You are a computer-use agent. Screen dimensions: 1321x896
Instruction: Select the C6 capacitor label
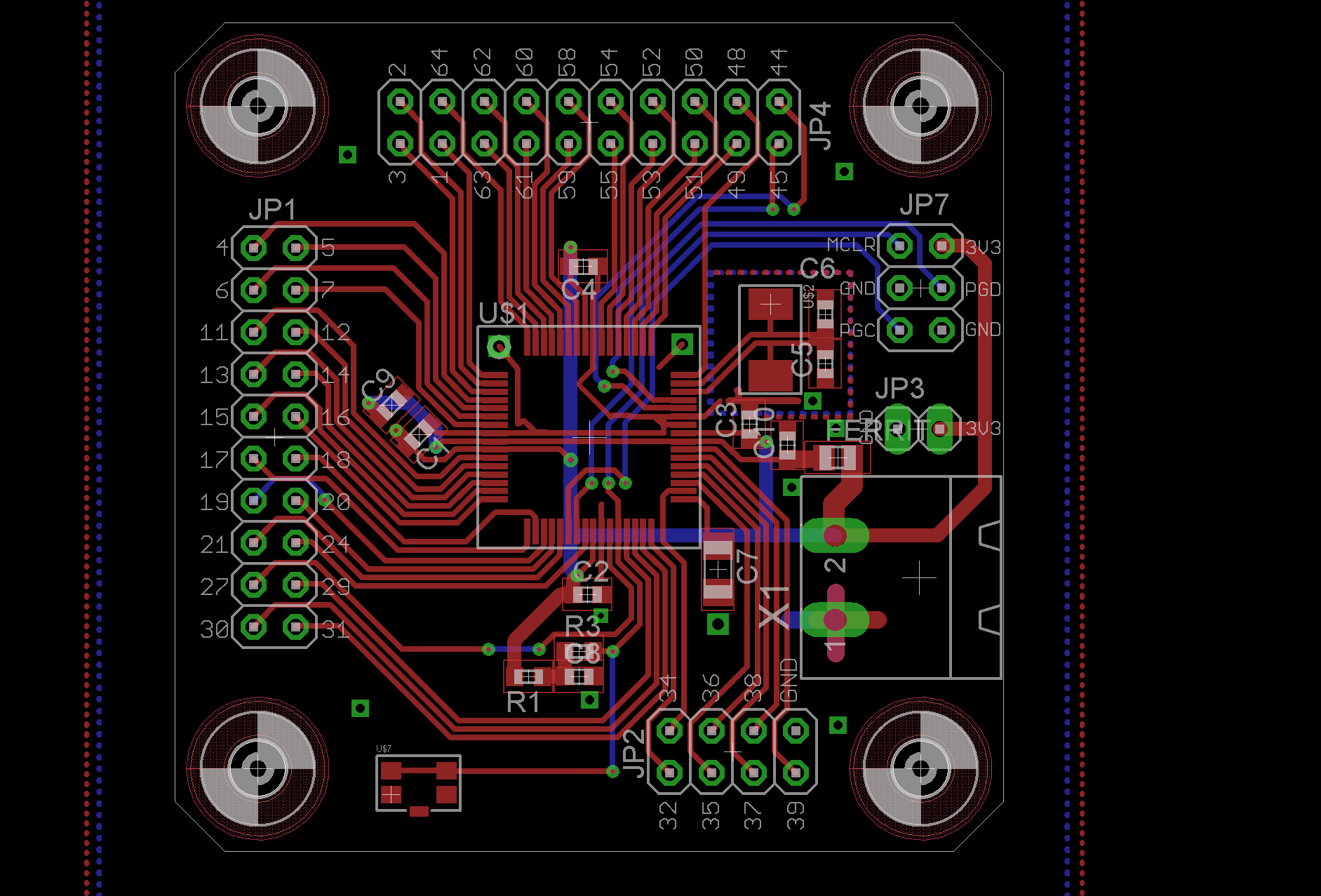point(817,267)
